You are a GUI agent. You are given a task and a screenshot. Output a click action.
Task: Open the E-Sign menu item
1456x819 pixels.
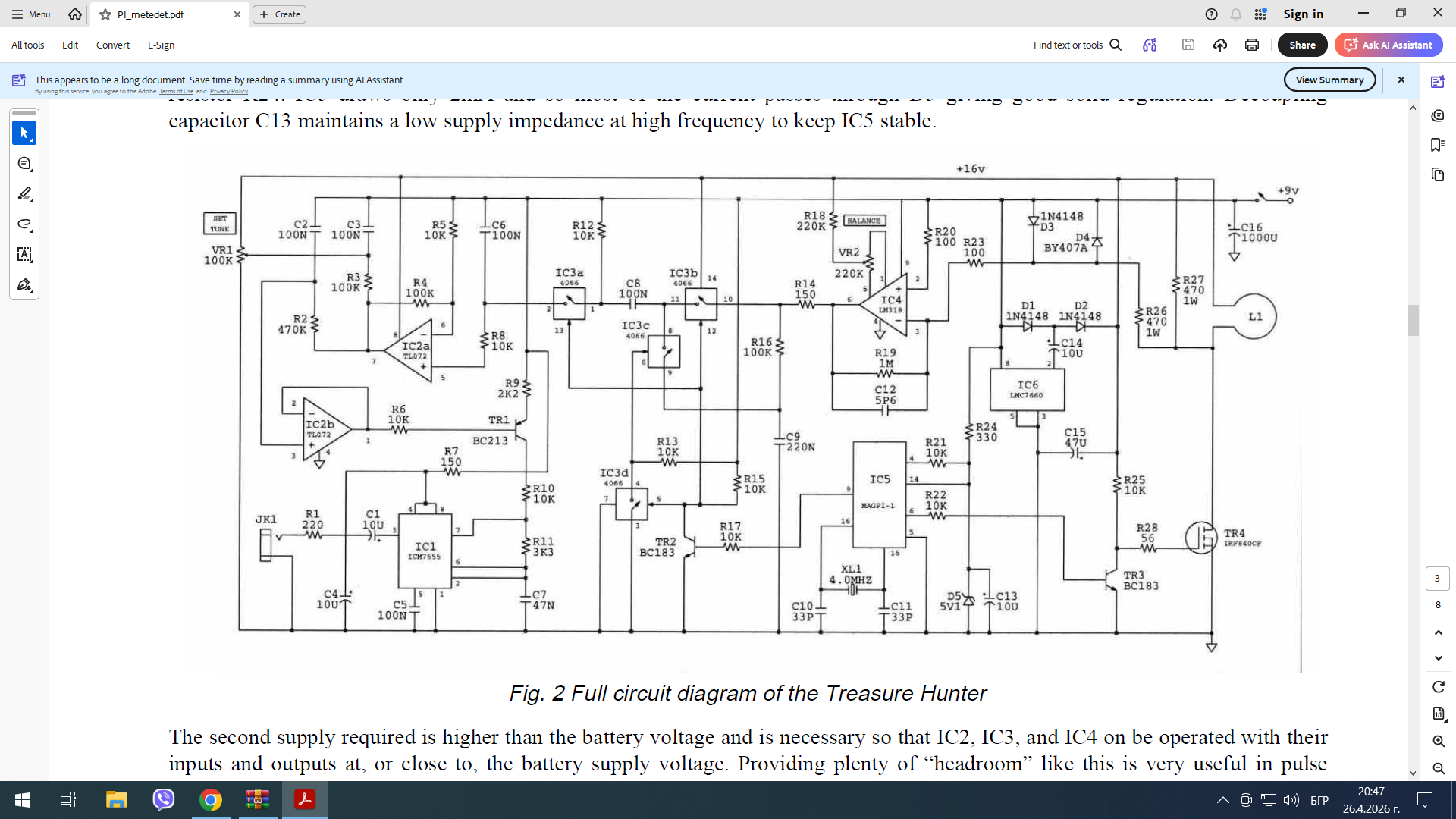click(162, 45)
